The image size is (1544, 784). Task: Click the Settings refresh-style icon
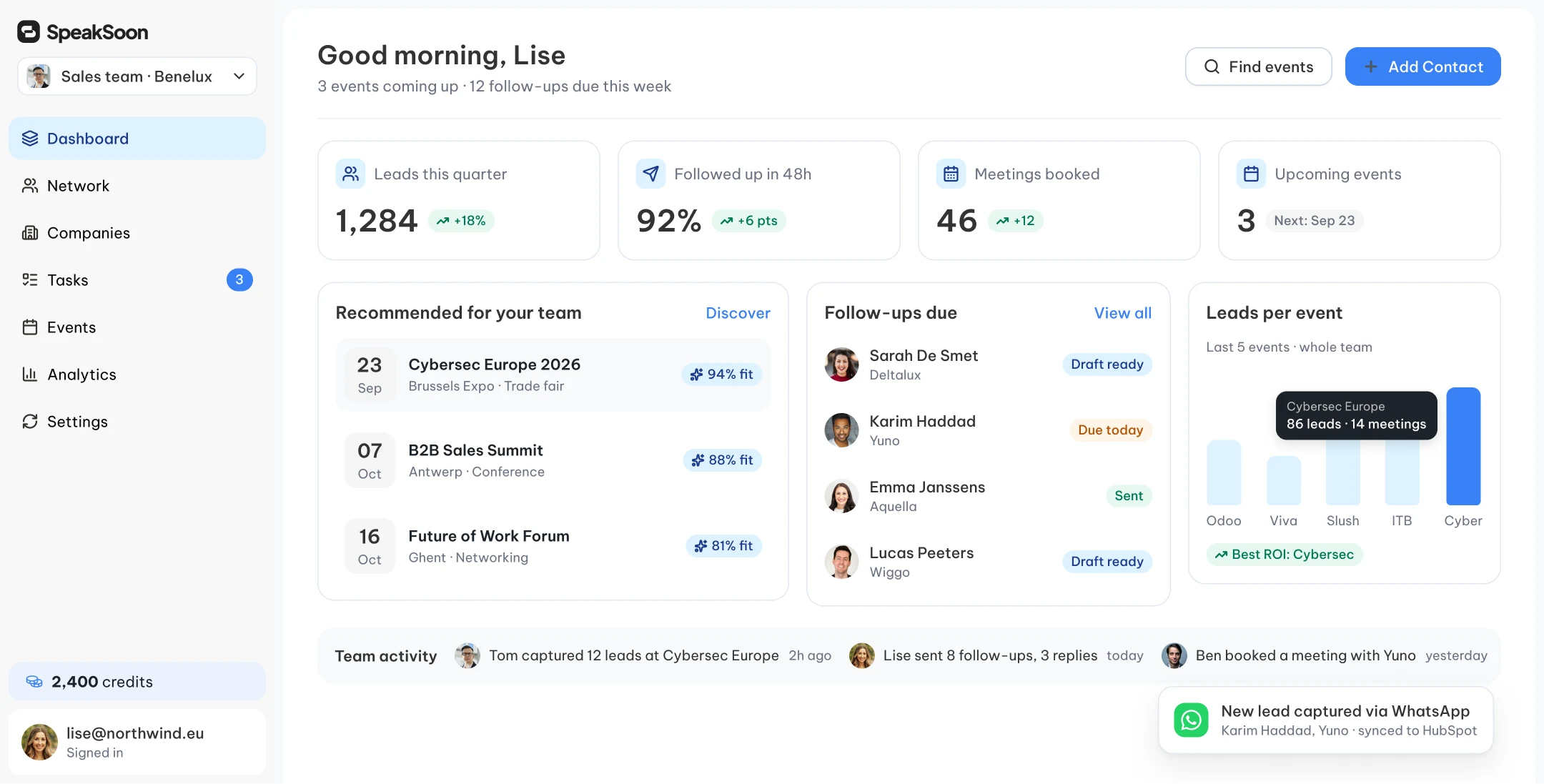pyautogui.click(x=30, y=422)
